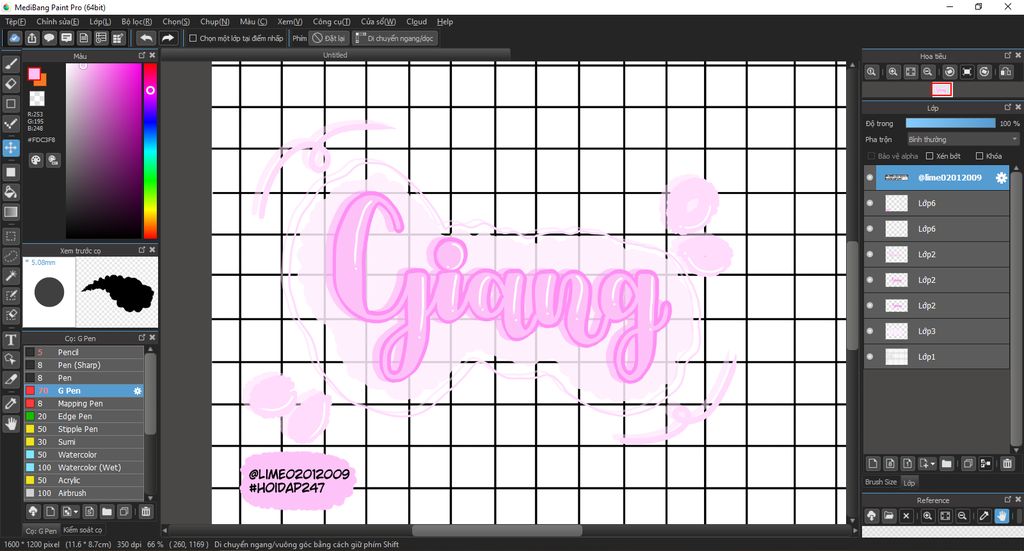Toggle visibility of Lớp3 layer
Image resolution: width=1024 pixels, height=551 pixels.
870,331
